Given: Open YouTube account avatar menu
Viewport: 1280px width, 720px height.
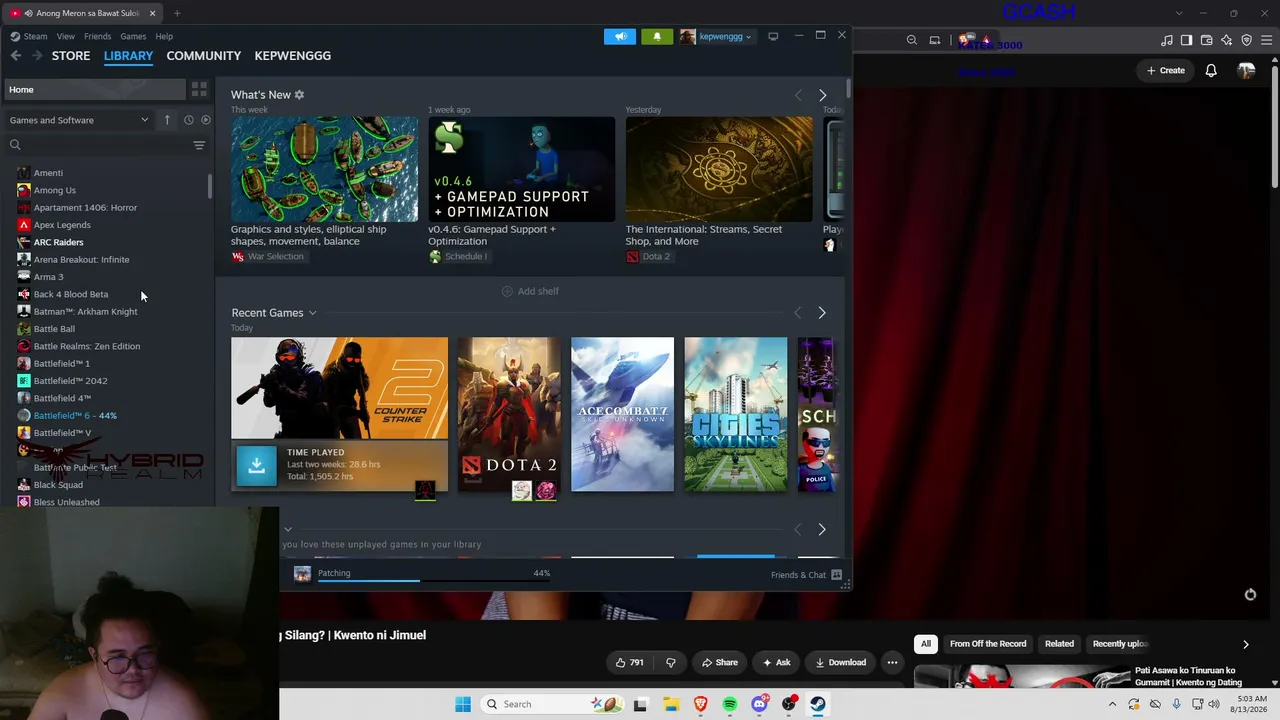Looking at the screenshot, I should point(1246,70).
